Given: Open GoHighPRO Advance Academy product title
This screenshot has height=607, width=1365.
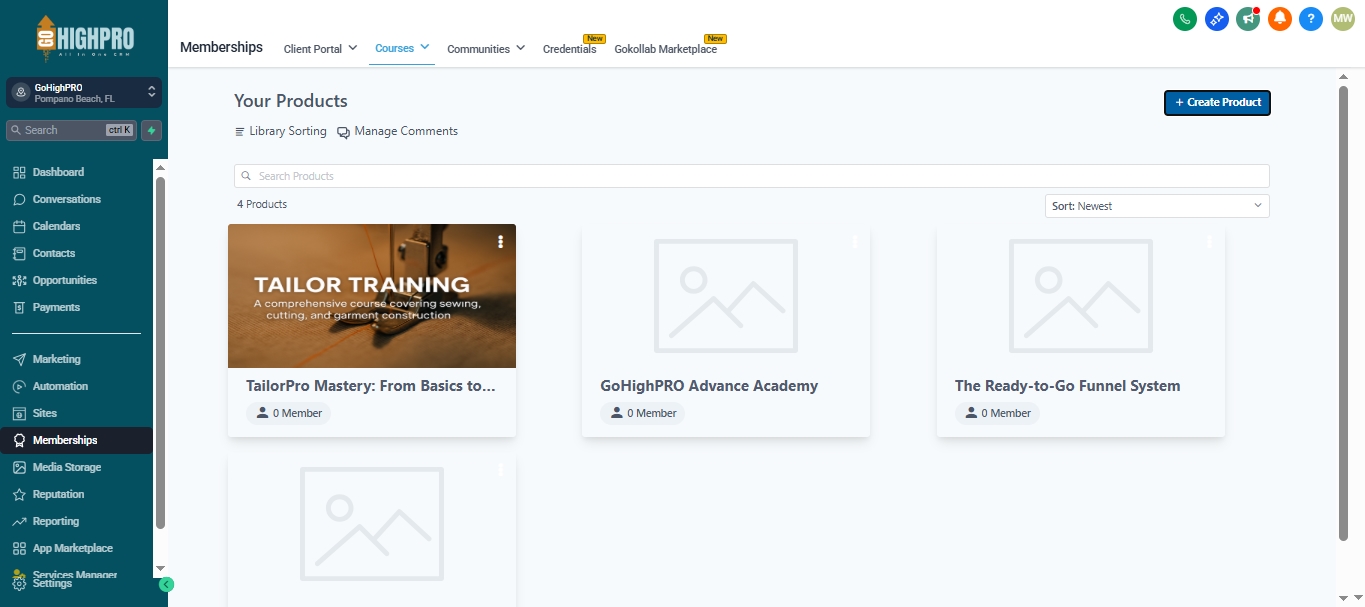Looking at the screenshot, I should [709, 385].
